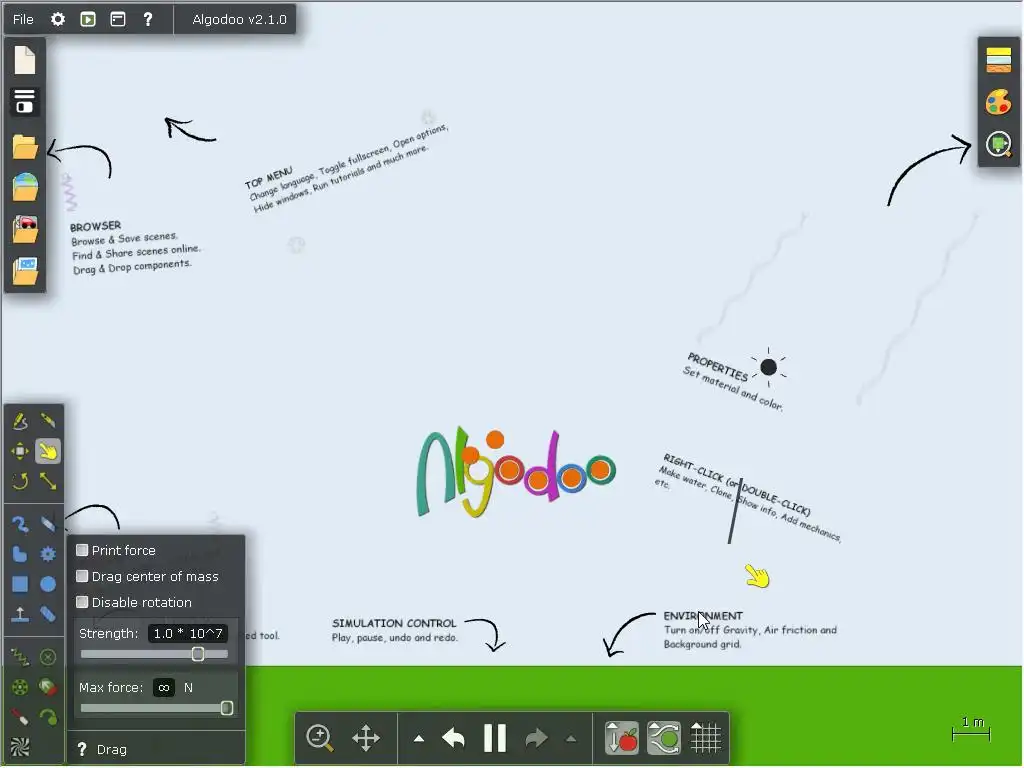
Task: Open the visualization magnifier panel icon
Action: 999,144
